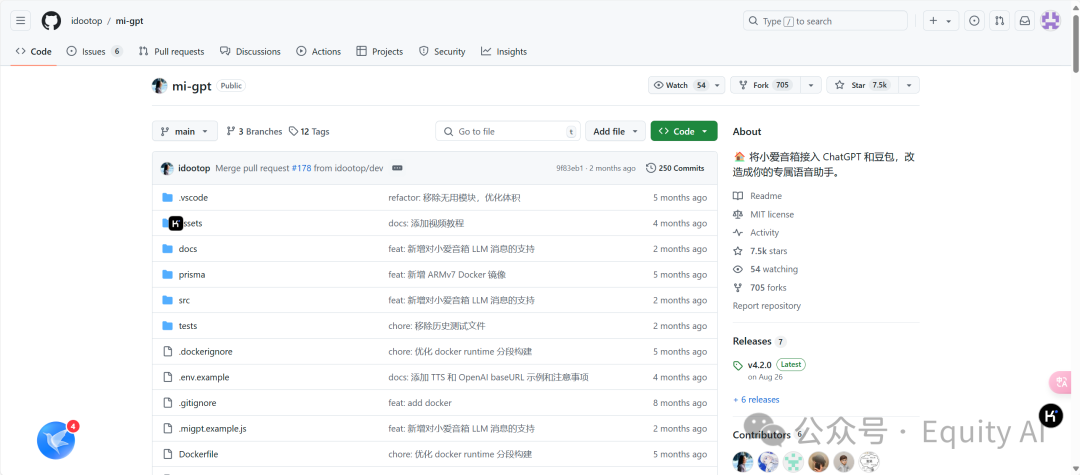This screenshot has width=1080, height=475.
Task: Click the pink translate floating icon
Action: [1061, 382]
